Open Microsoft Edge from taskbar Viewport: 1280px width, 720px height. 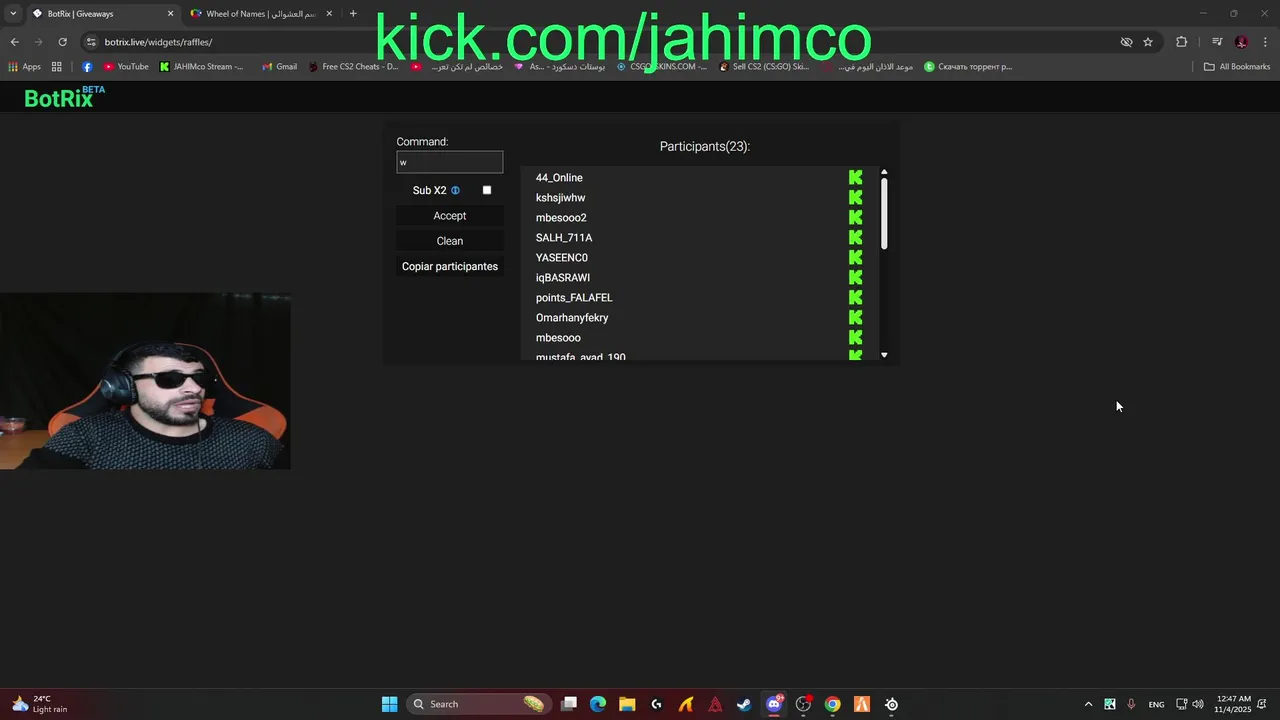coord(598,704)
